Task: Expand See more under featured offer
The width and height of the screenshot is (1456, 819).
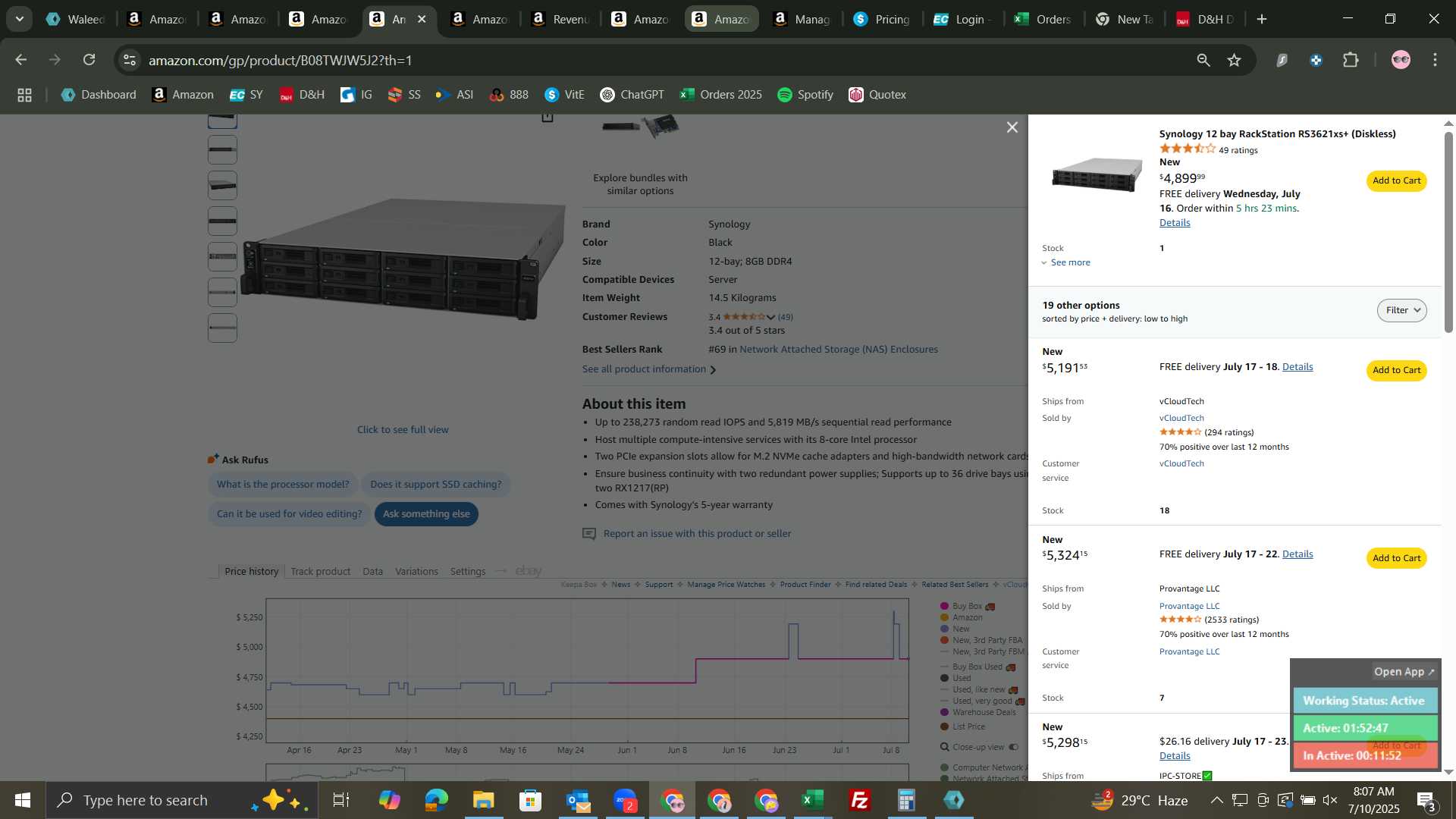Action: [x=1065, y=262]
